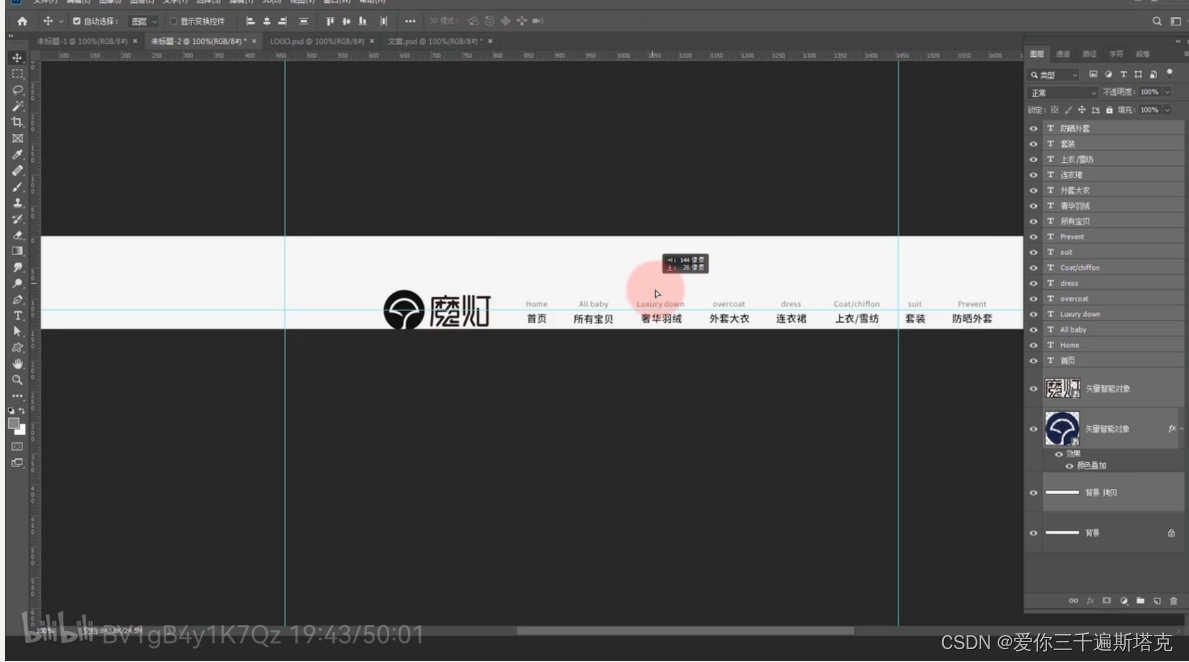Hide the 防晒外套 text layer
The width and height of the screenshot is (1189, 662).
[x=1033, y=129]
